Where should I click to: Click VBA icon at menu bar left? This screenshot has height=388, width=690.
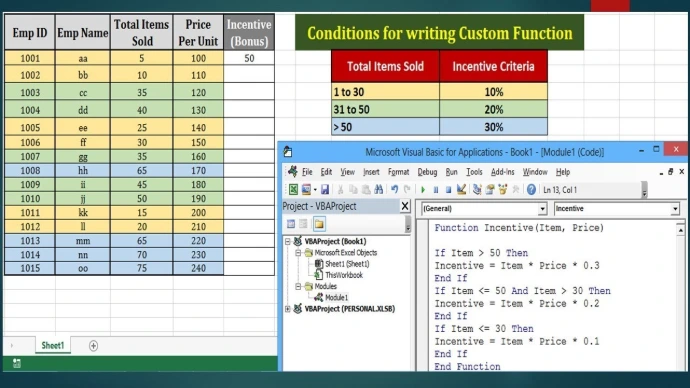click(x=293, y=172)
